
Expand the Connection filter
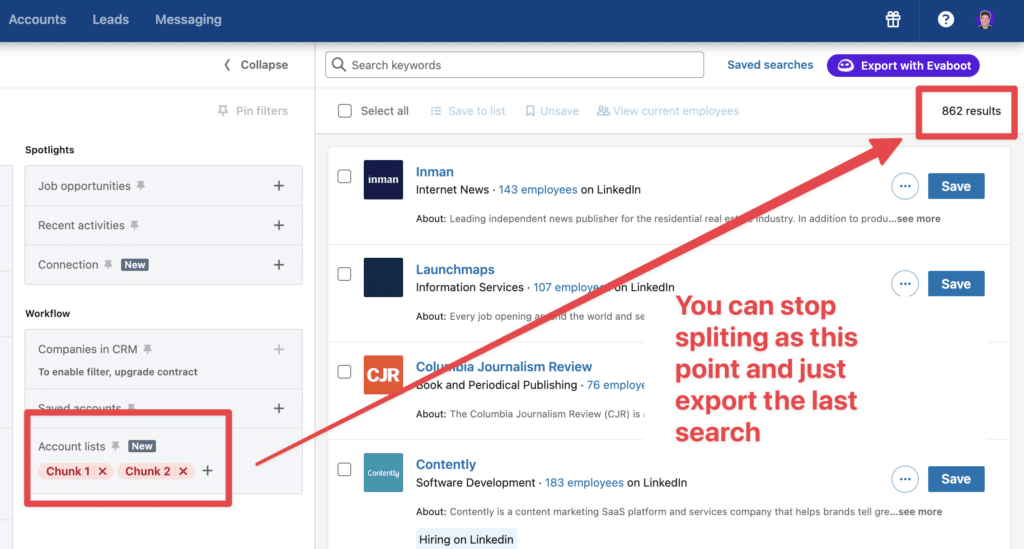pyautogui.click(x=279, y=264)
